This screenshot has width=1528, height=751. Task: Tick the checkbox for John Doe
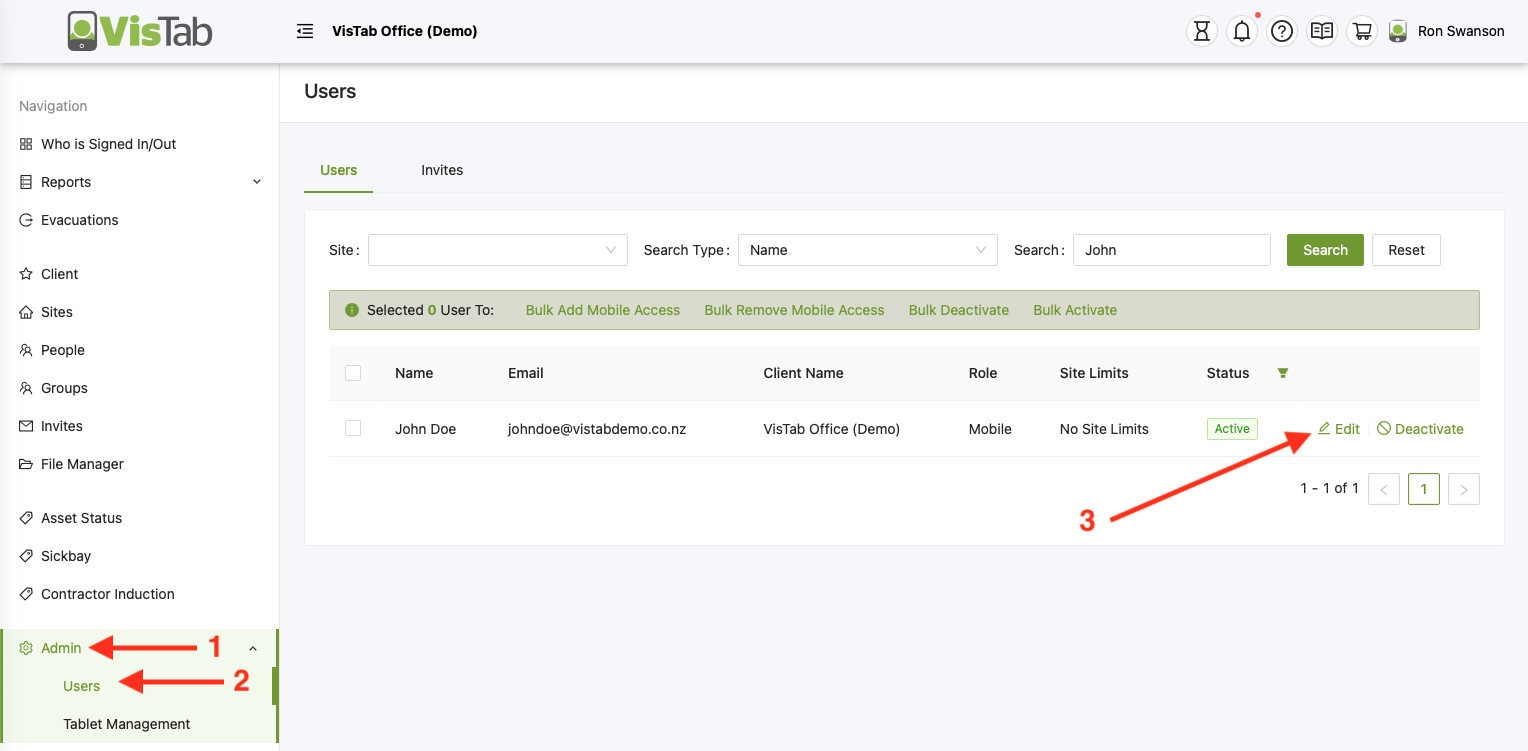pos(353,428)
